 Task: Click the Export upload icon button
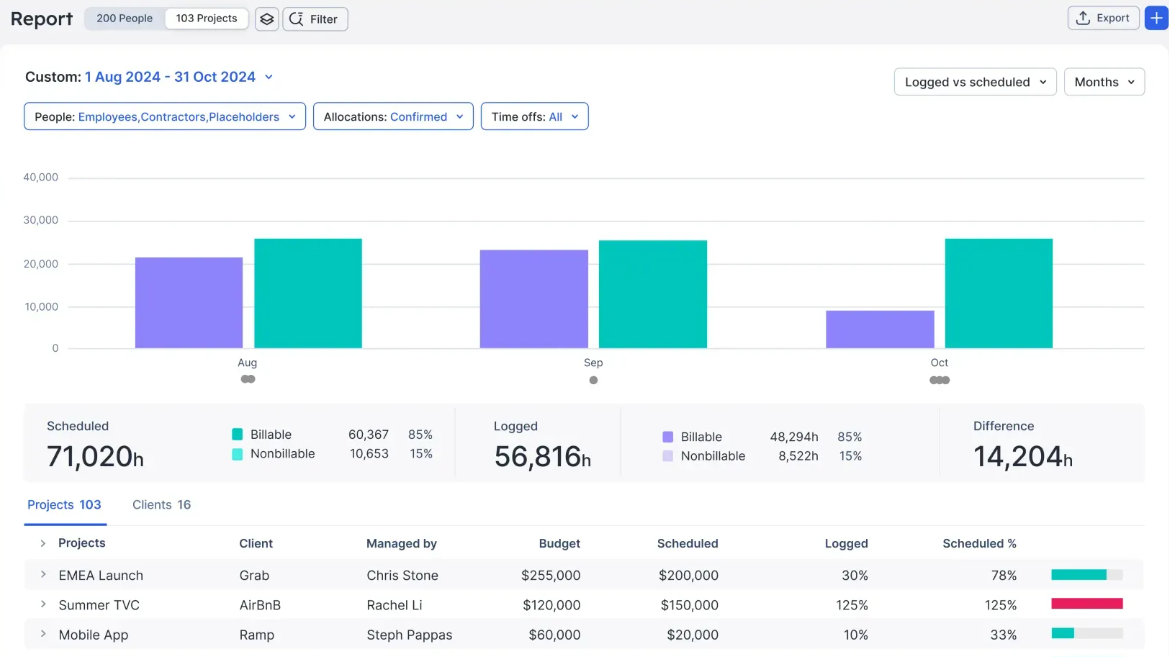tap(1103, 18)
